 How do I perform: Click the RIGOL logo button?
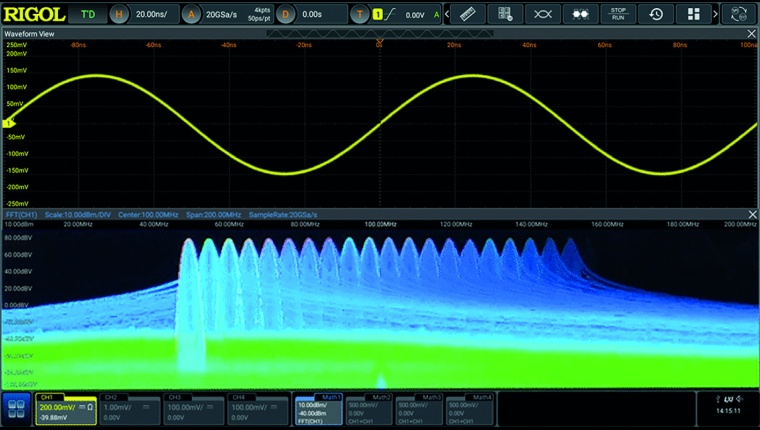tap(34, 14)
